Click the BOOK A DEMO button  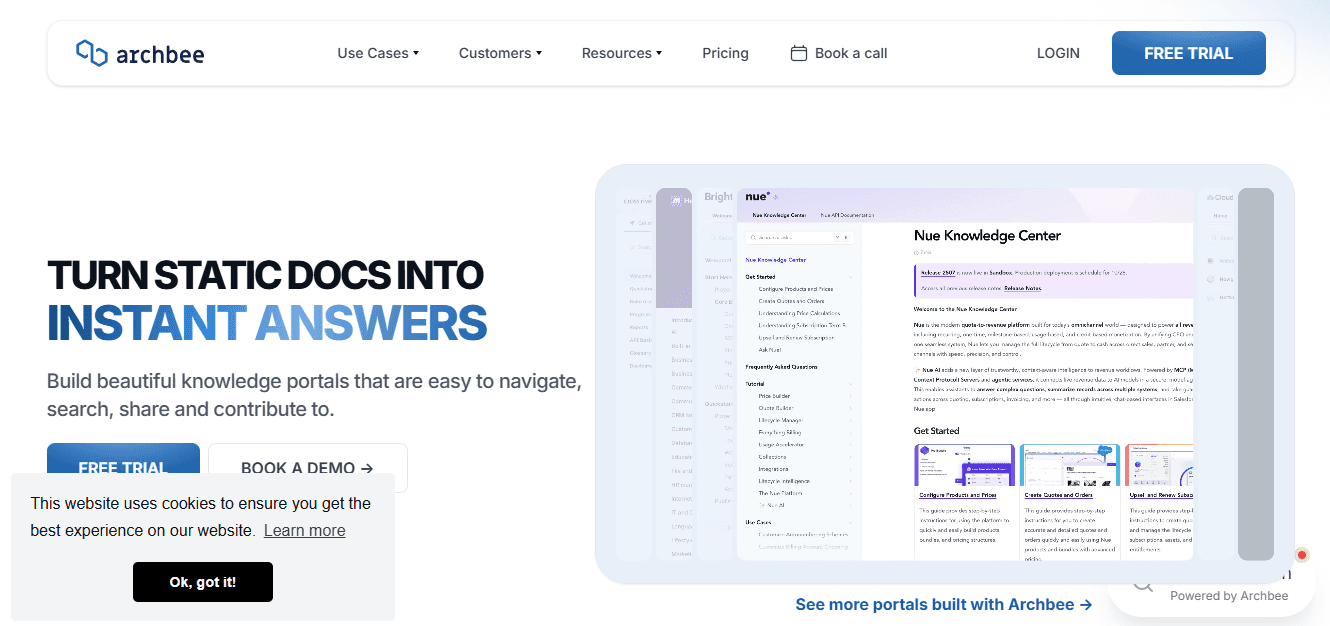click(x=307, y=467)
